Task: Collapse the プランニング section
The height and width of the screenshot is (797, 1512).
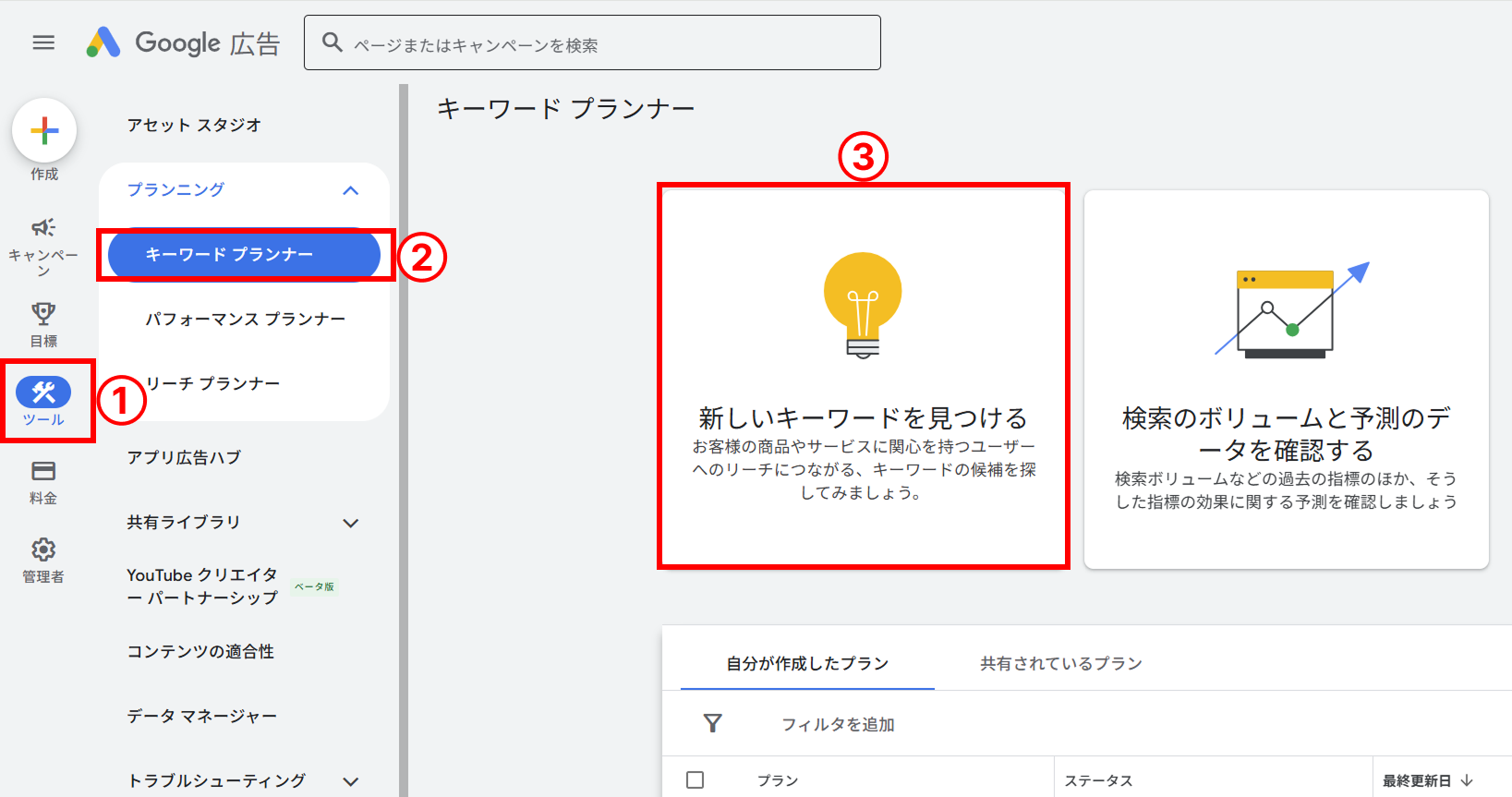Action: 350,190
